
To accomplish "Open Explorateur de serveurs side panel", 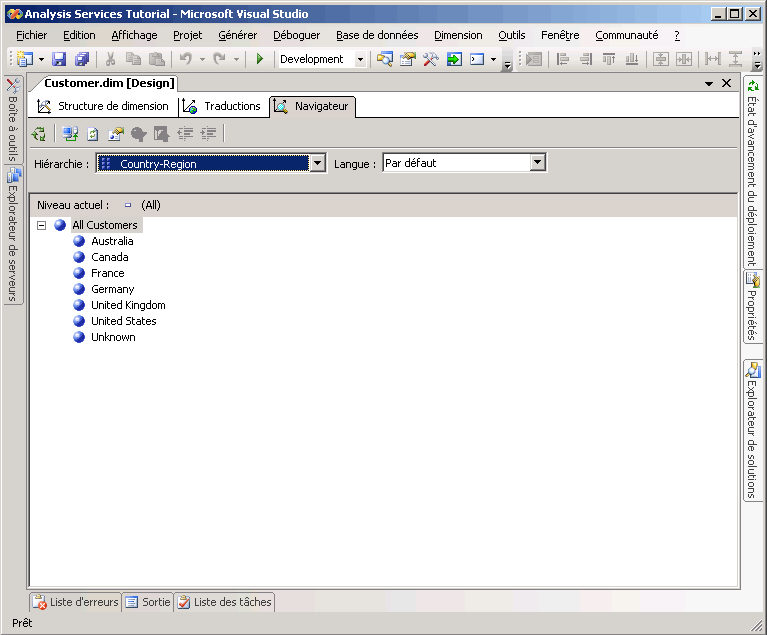I will point(13,235).
